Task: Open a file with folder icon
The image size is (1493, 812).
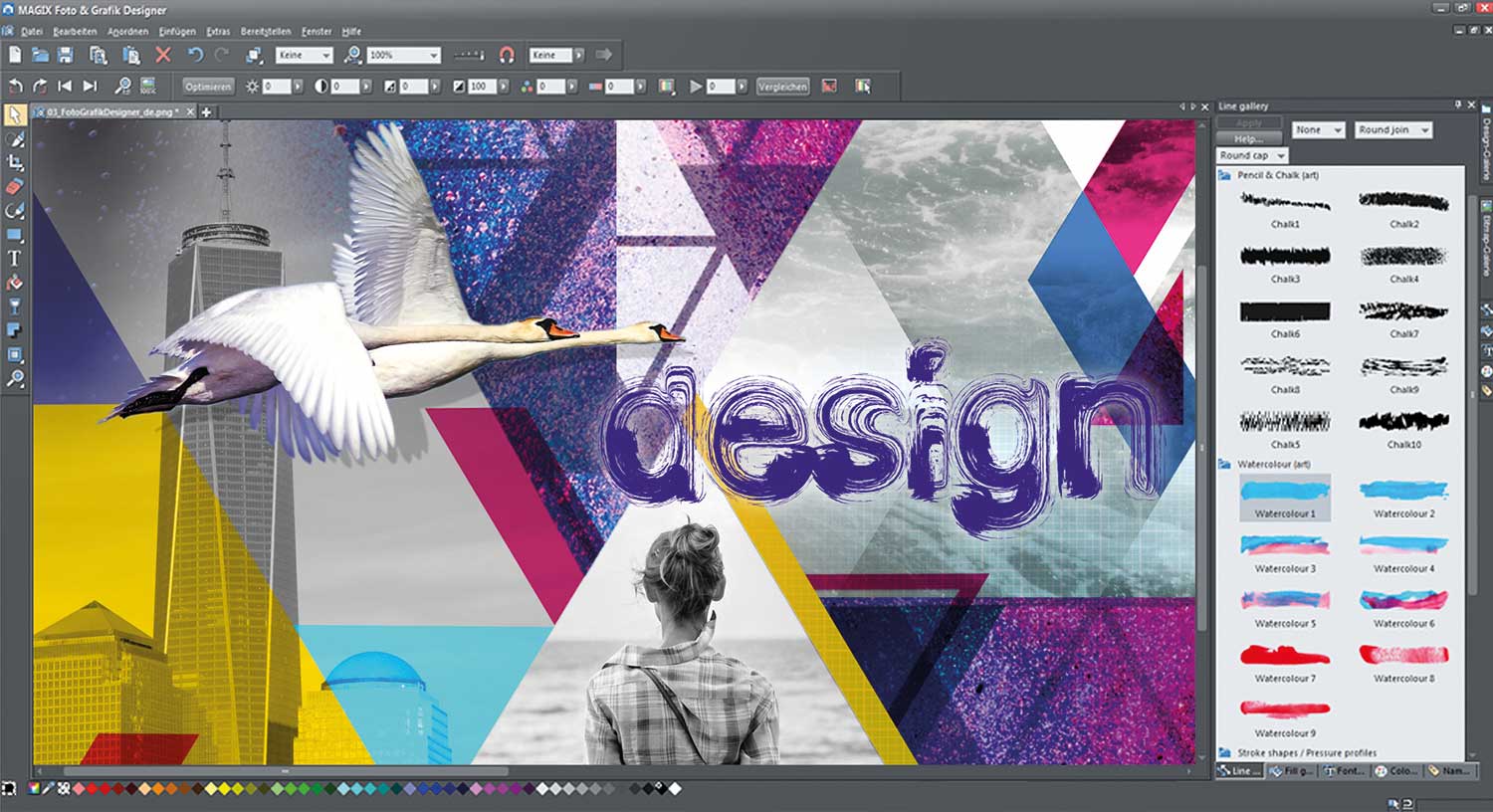Action: (x=40, y=56)
